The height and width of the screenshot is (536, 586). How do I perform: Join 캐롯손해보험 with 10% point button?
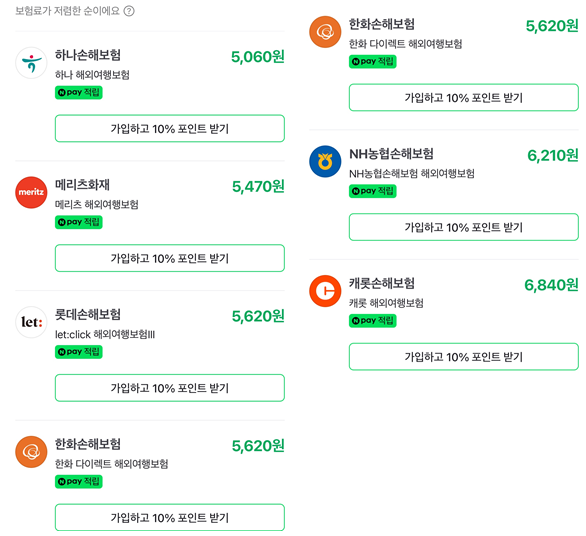pyautogui.click(x=464, y=357)
